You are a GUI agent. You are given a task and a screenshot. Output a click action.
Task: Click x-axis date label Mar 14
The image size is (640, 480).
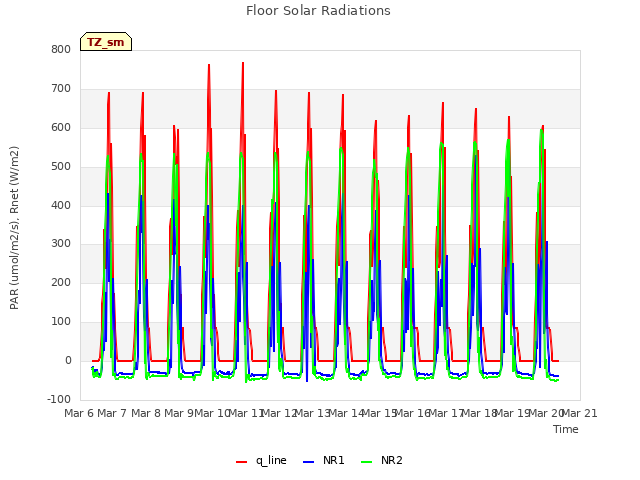click(x=346, y=413)
